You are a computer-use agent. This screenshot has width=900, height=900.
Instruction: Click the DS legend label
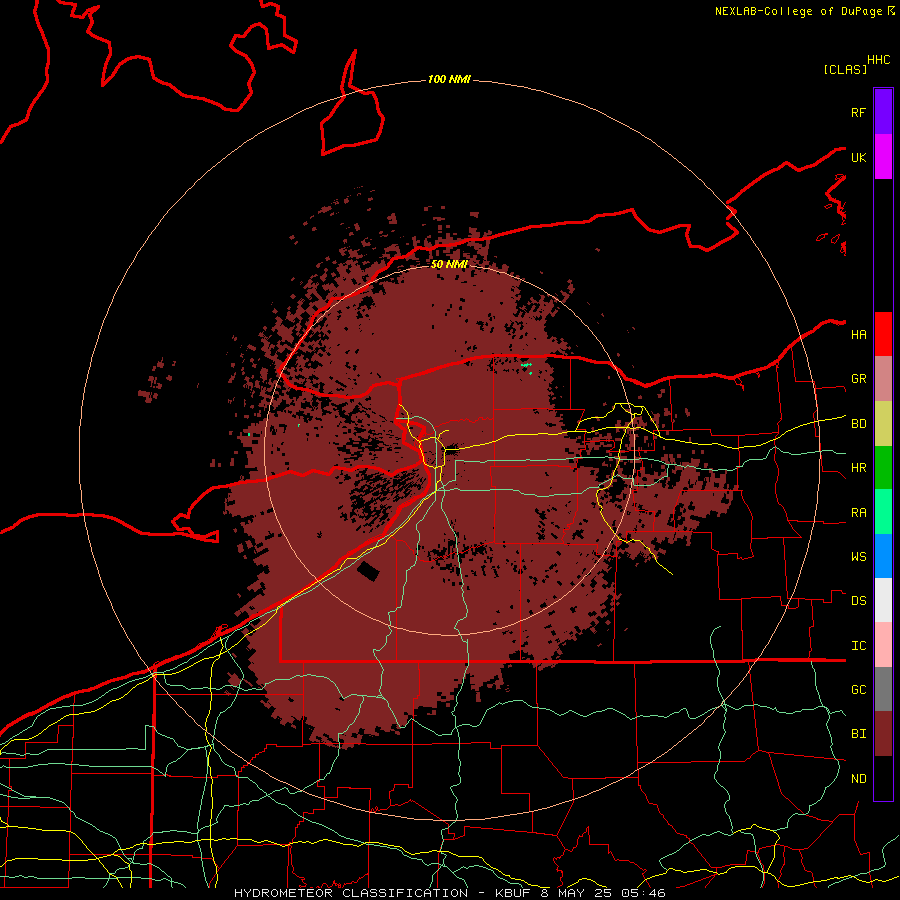pyautogui.click(x=858, y=601)
